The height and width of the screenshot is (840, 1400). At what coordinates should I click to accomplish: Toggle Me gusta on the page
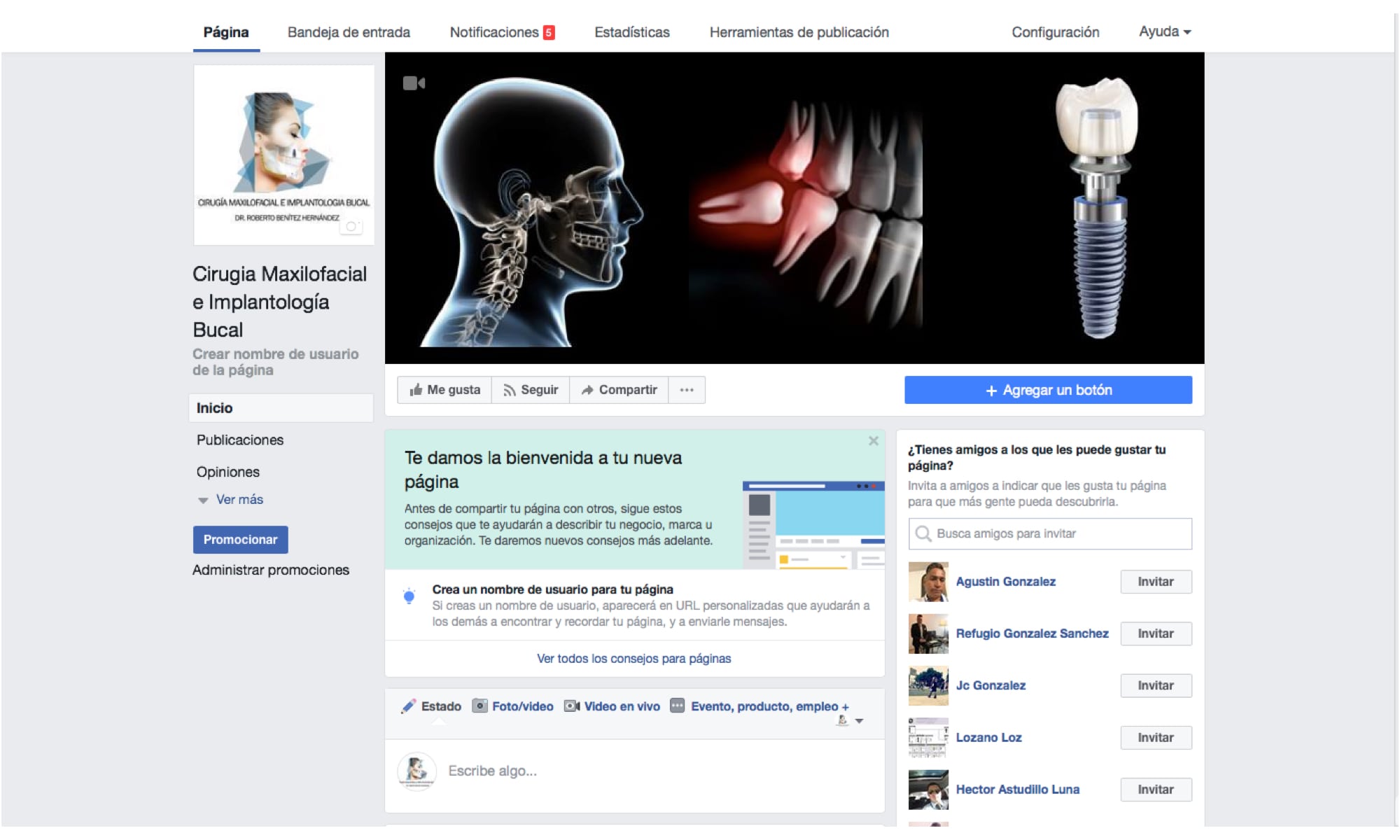tap(444, 390)
